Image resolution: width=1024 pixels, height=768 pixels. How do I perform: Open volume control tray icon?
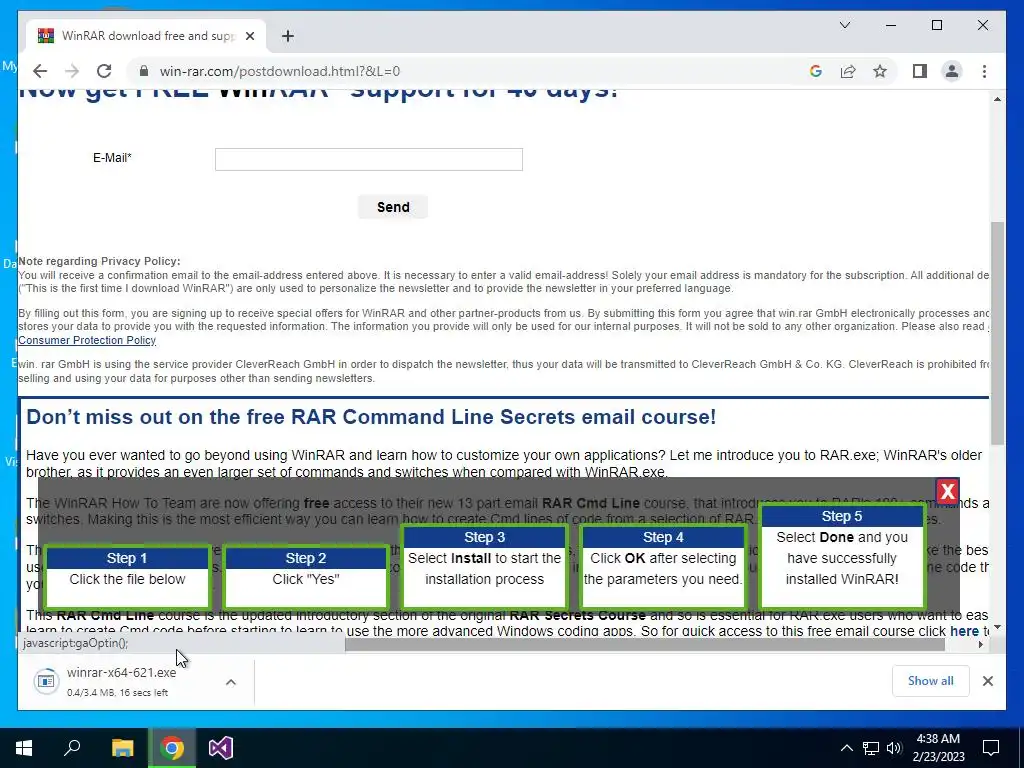tap(895, 748)
